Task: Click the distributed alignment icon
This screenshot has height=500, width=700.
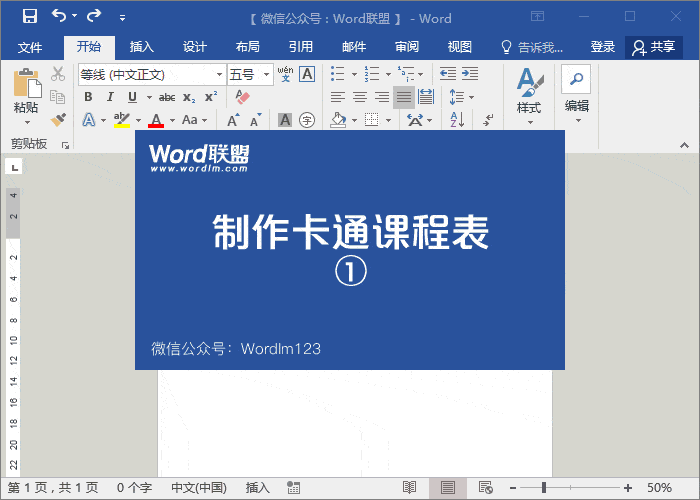Action: (426, 97)
